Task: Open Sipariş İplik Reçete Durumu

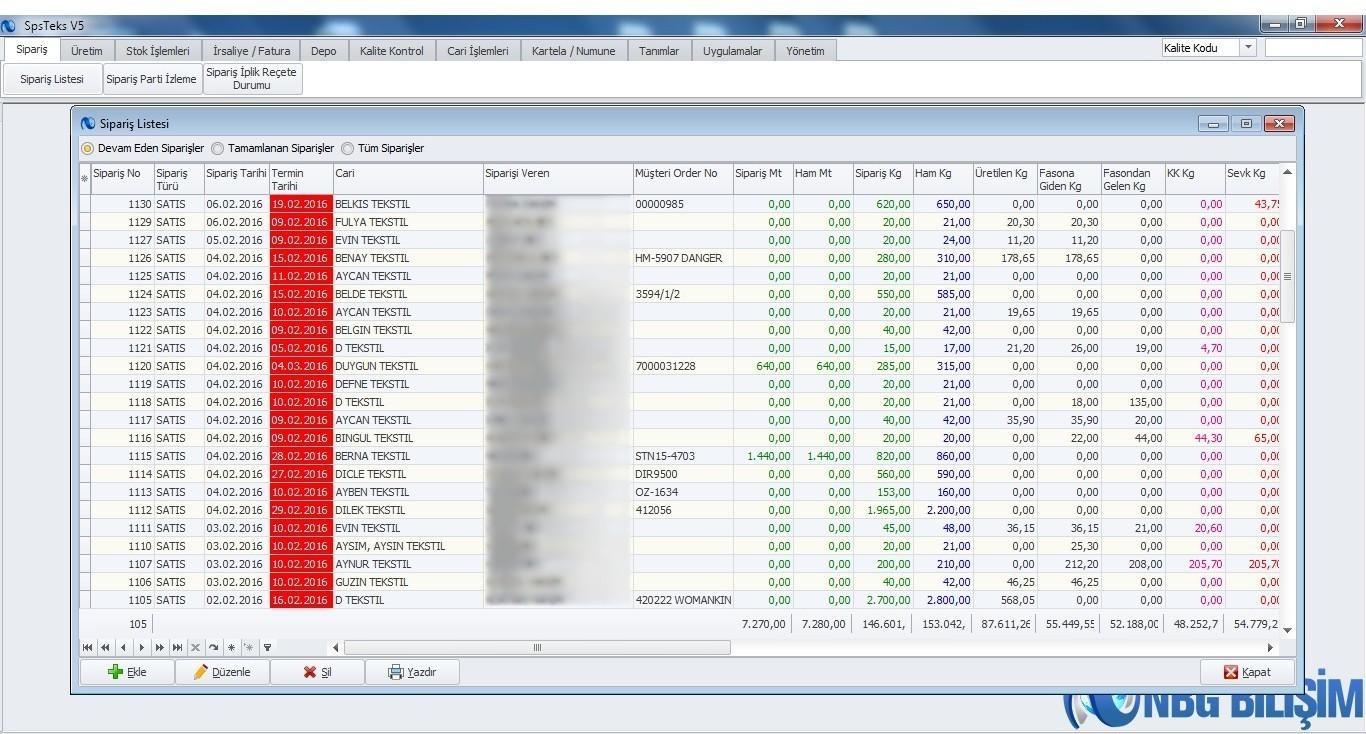Action: 252,79
